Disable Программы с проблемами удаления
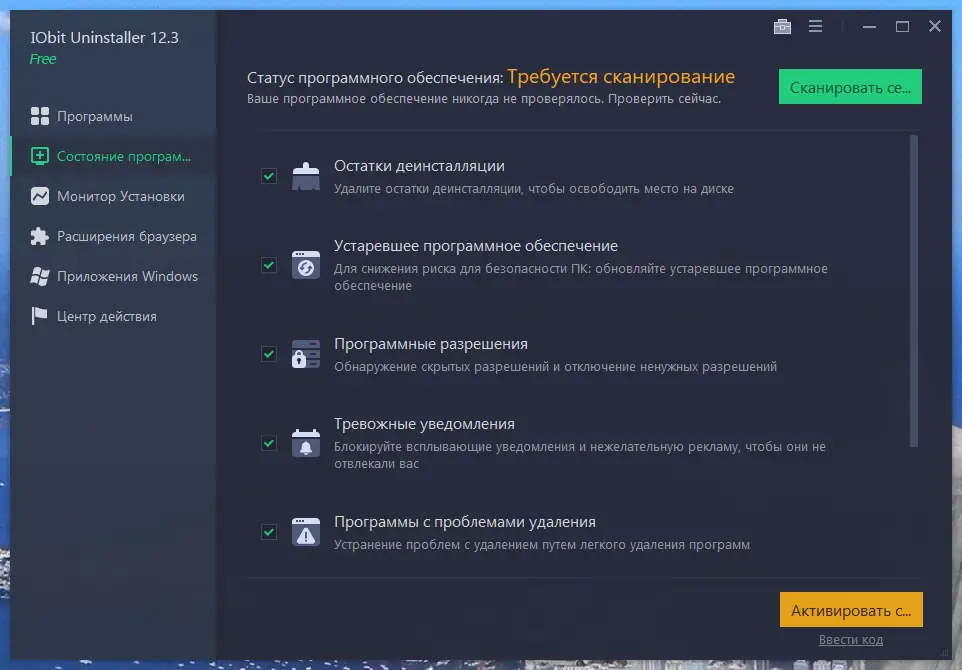The width and height of the screenshot is (962, 670). click(268, 531)
